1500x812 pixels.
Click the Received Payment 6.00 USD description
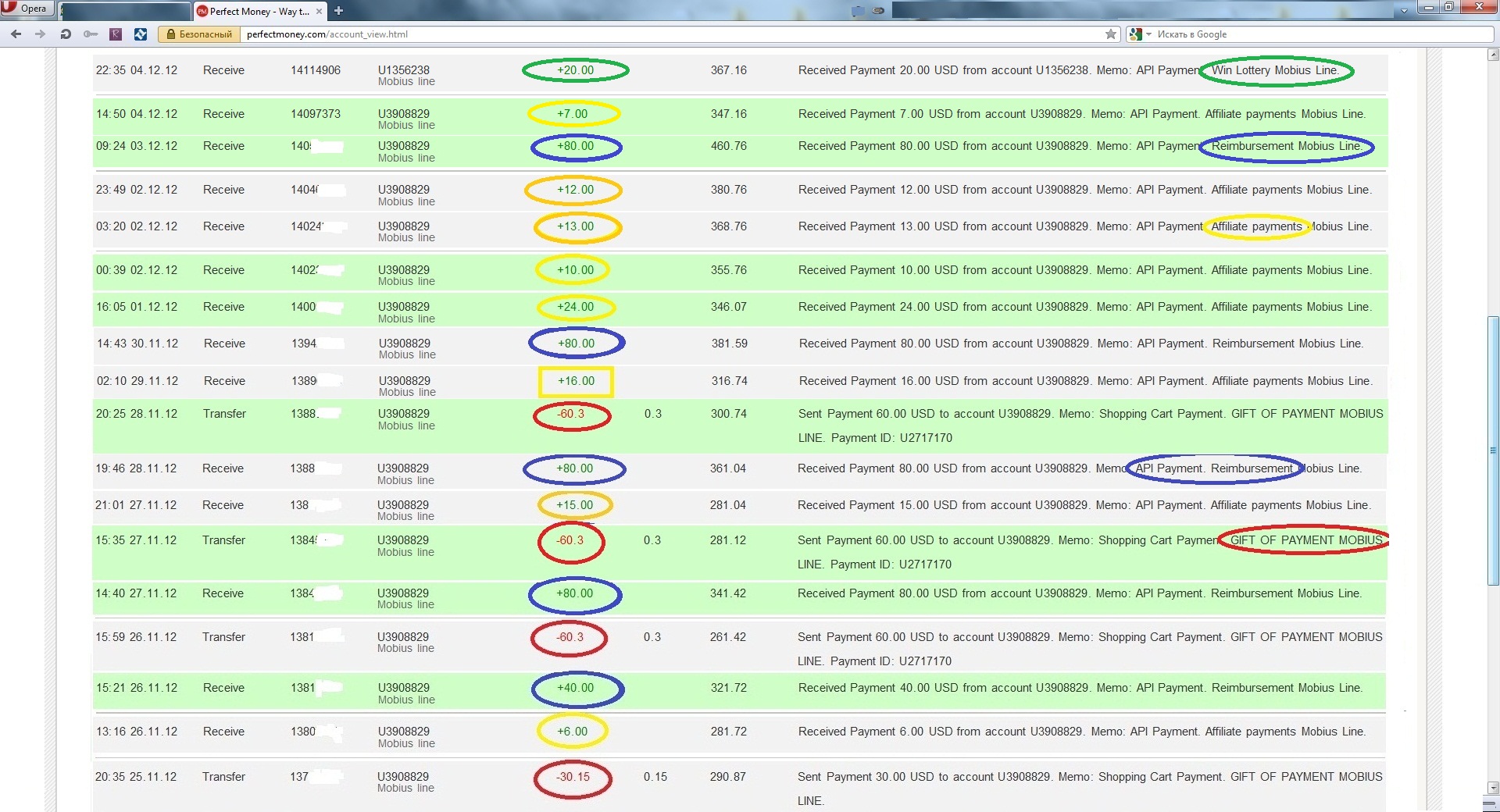[1082, 732]
